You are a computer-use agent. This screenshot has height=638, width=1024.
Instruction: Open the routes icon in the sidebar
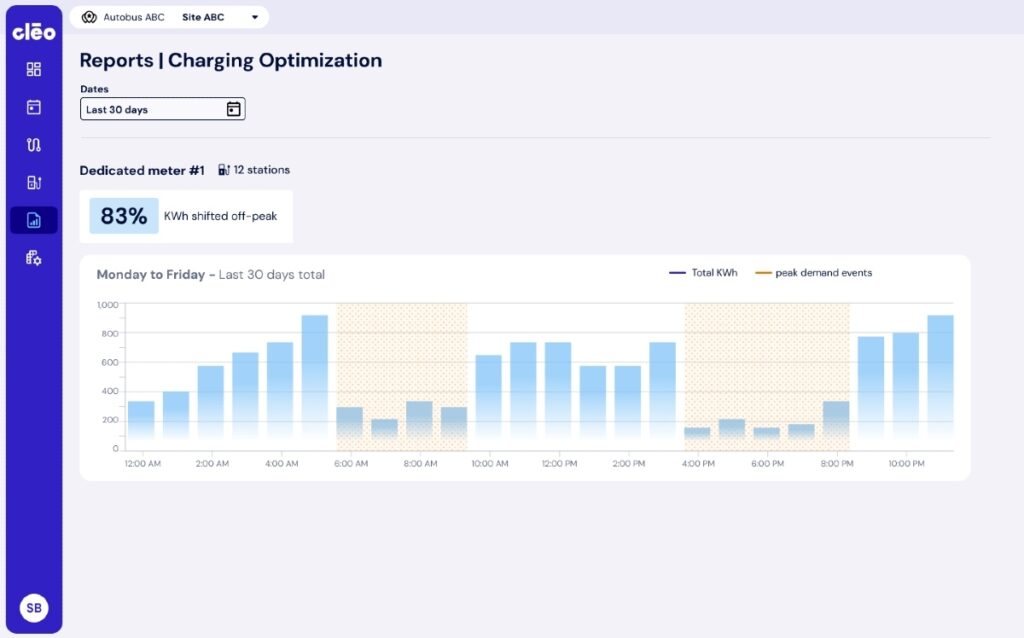pyautogui.click(x=35, y=144)
